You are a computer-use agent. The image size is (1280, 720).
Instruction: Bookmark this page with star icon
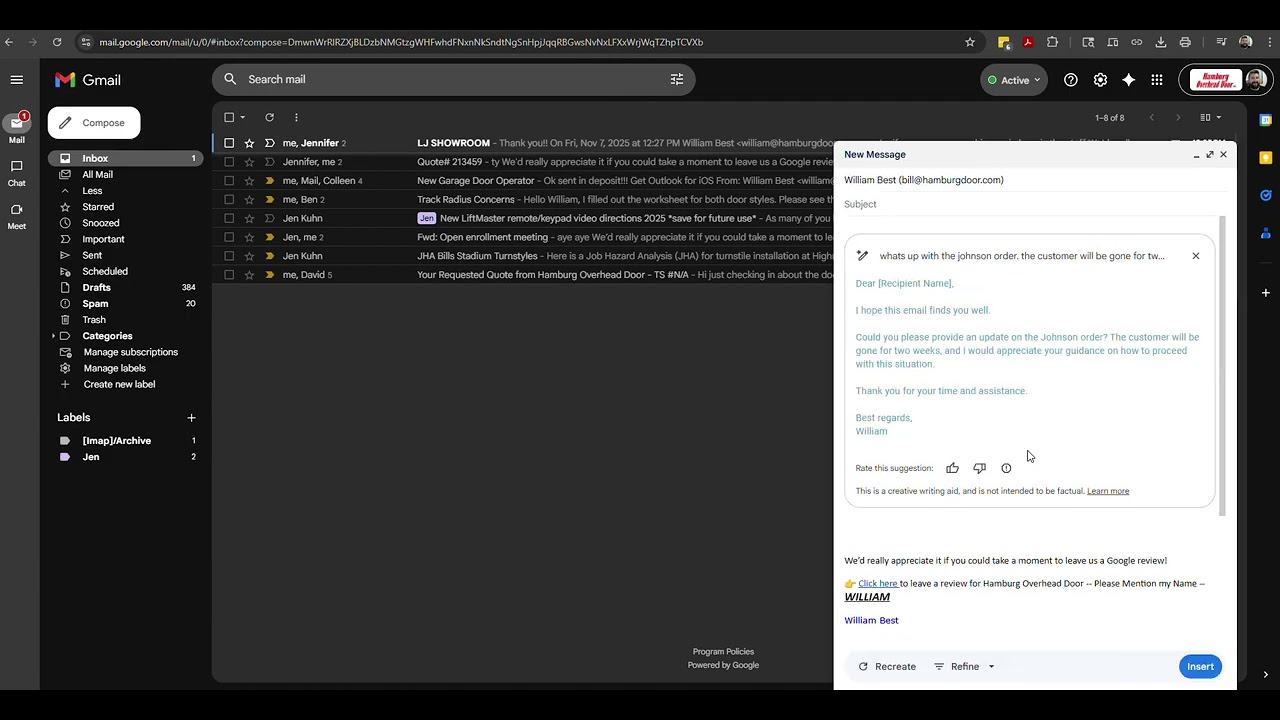(970, 42)
